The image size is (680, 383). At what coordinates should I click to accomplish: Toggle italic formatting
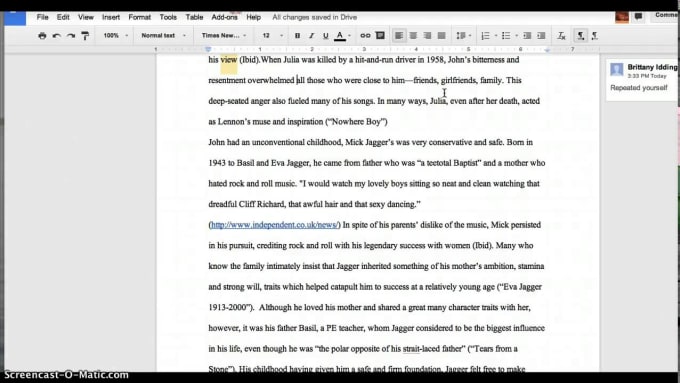(311, 36)
